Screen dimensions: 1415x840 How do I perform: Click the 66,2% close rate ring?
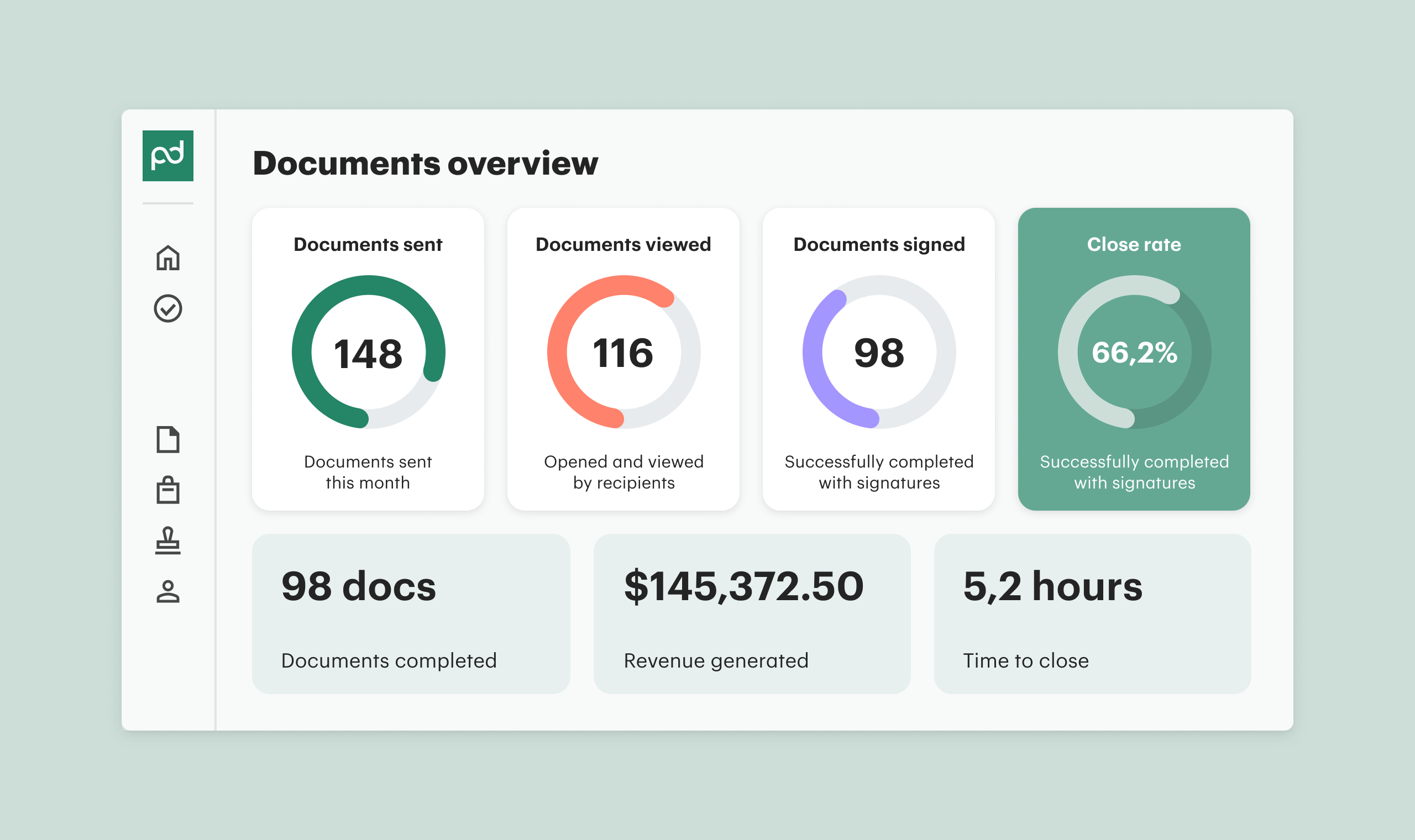[x=1134, y=352]
